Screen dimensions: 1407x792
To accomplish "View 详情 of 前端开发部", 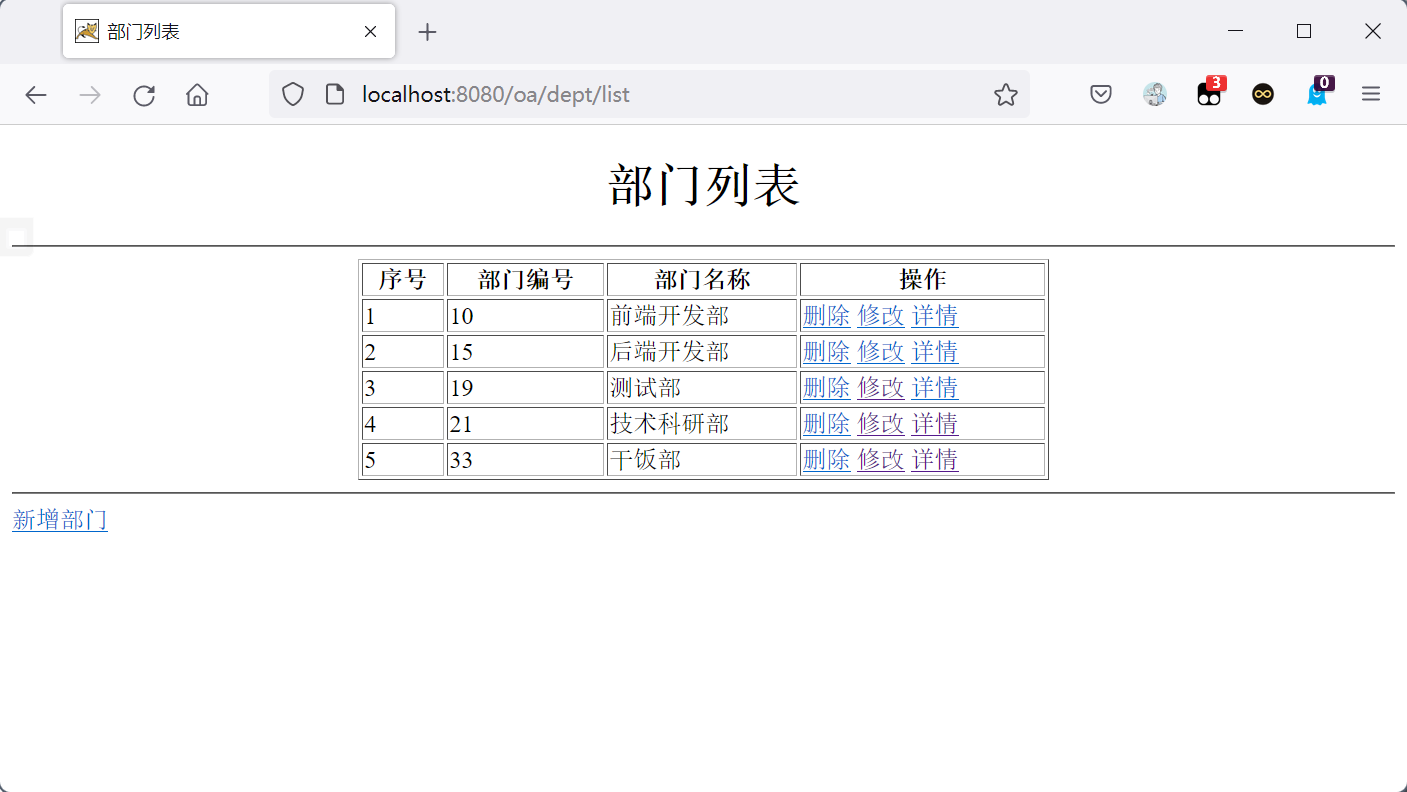I will [x=935, y=316].
